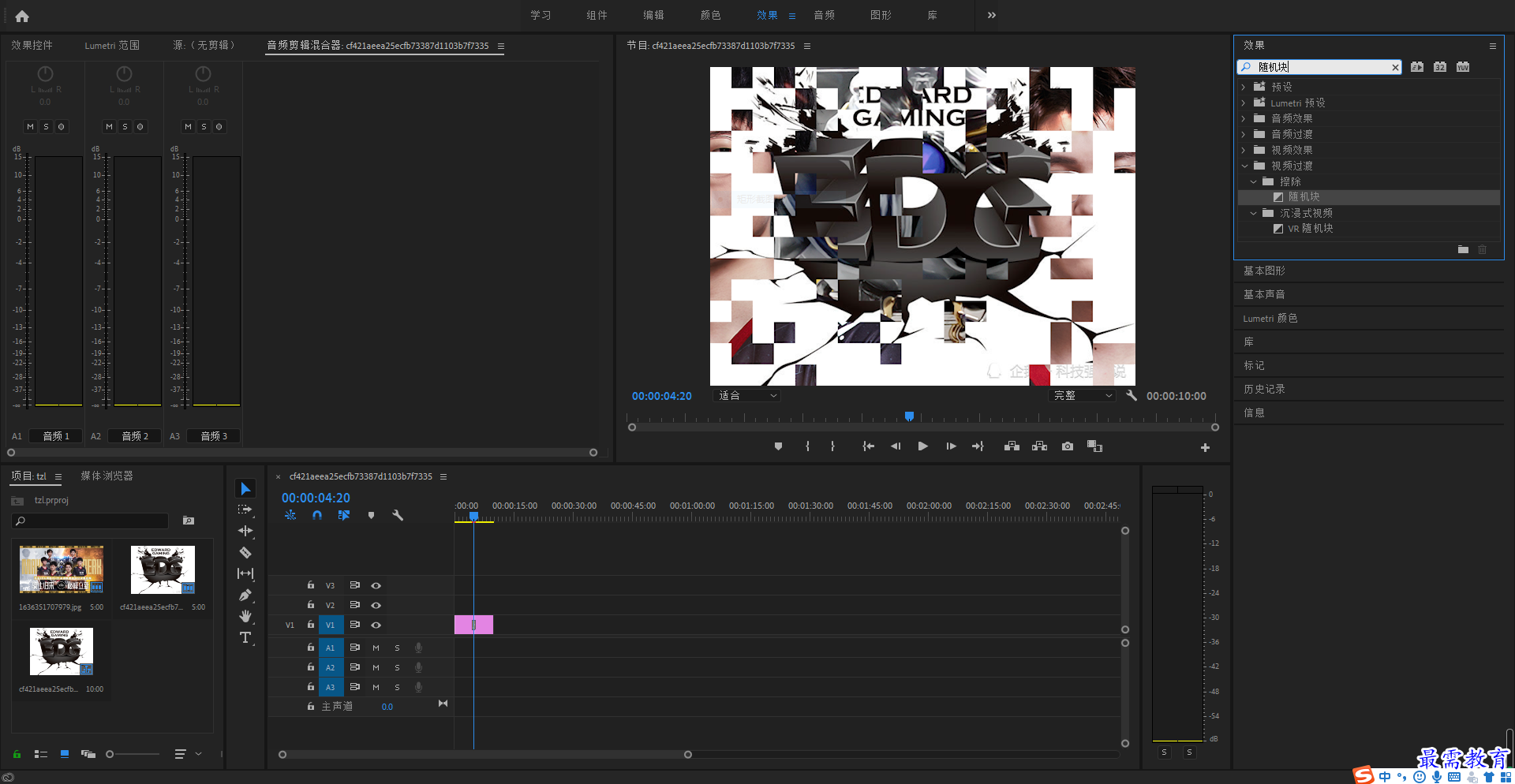Toggle V3 track output eye
Viewport: 1515px width, 784px height.
pyautogui.click(x=376, y=585)
